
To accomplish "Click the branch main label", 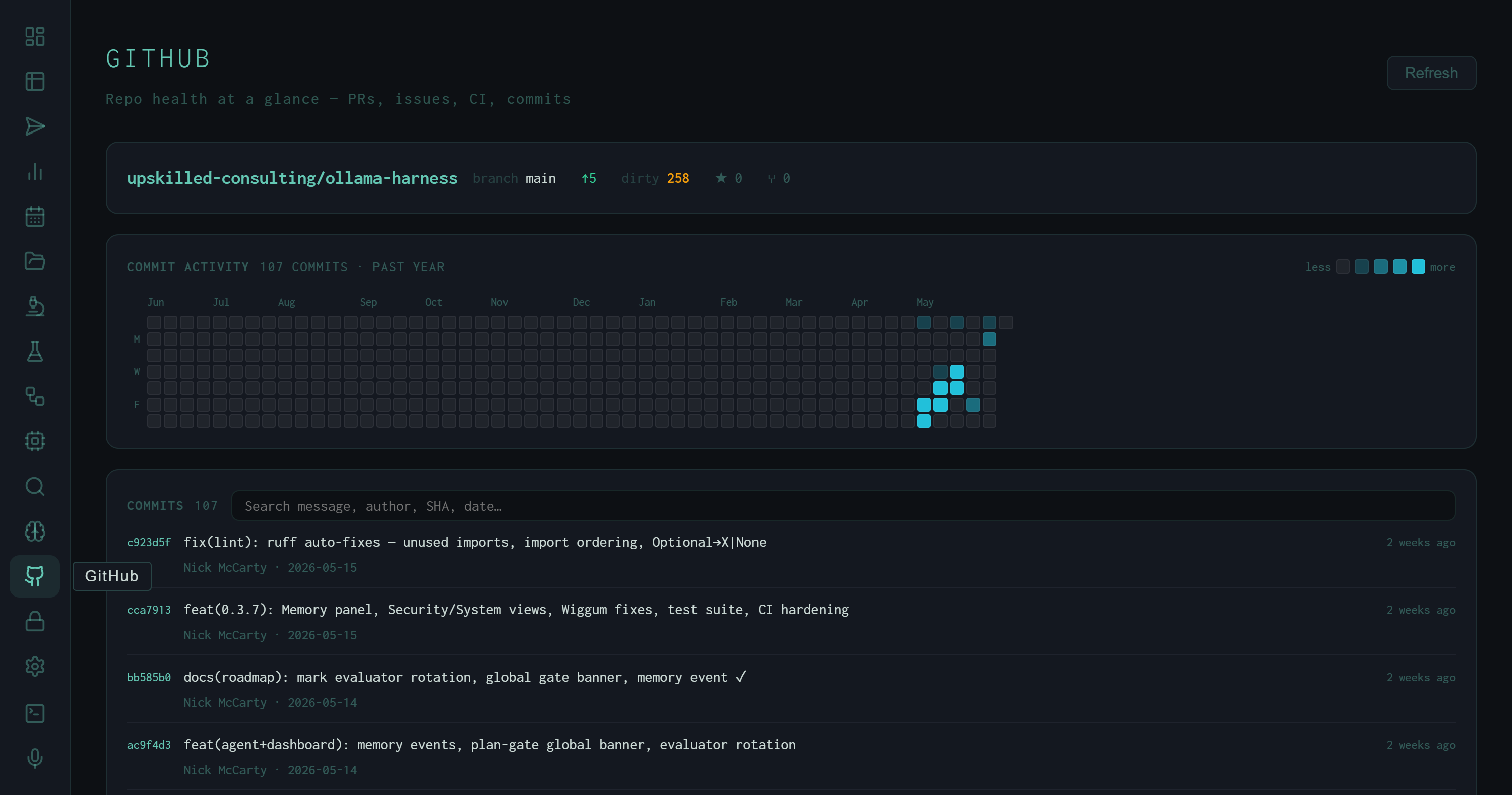I will pos(514,178).
